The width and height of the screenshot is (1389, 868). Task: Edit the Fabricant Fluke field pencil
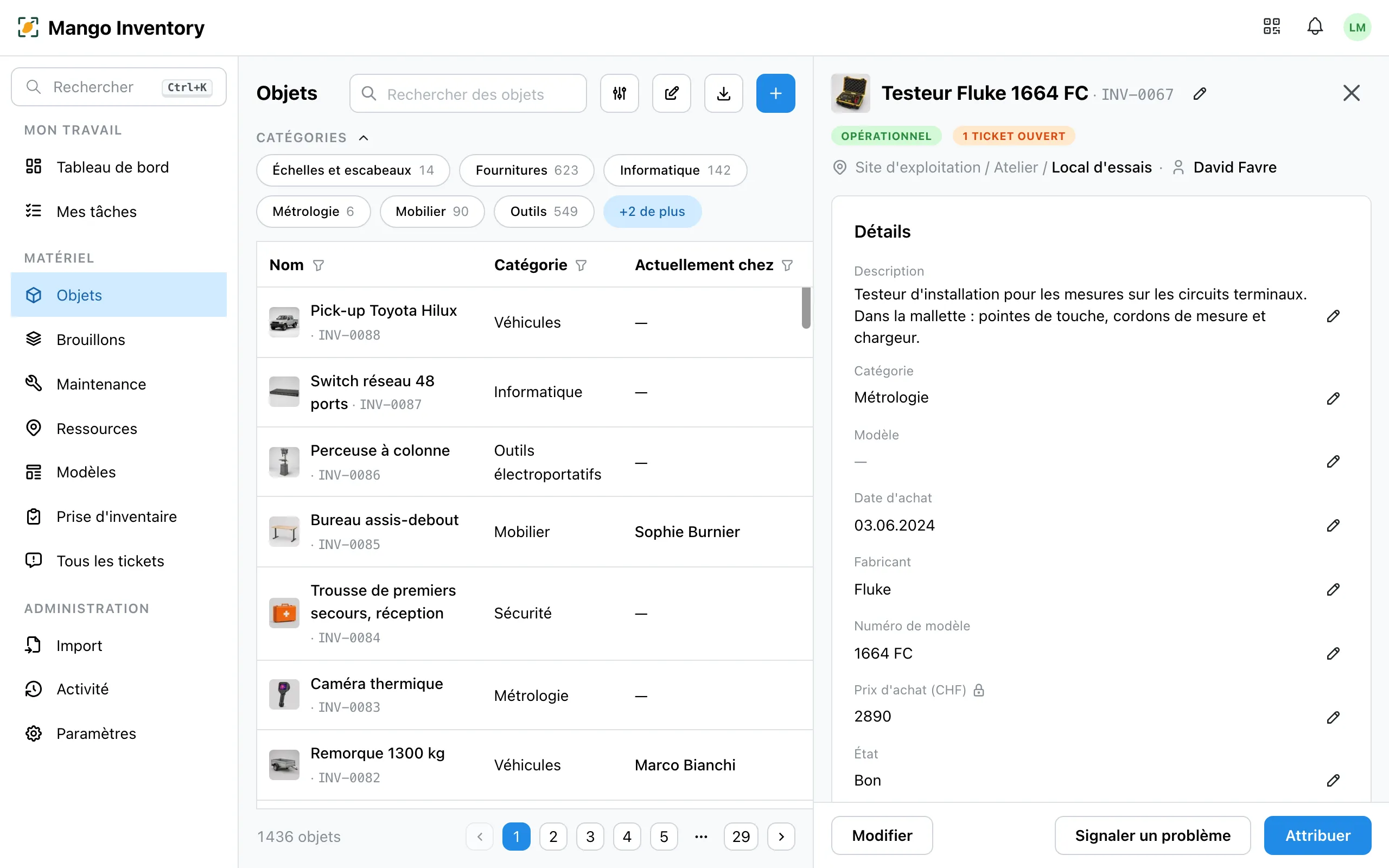[1333, 590]
